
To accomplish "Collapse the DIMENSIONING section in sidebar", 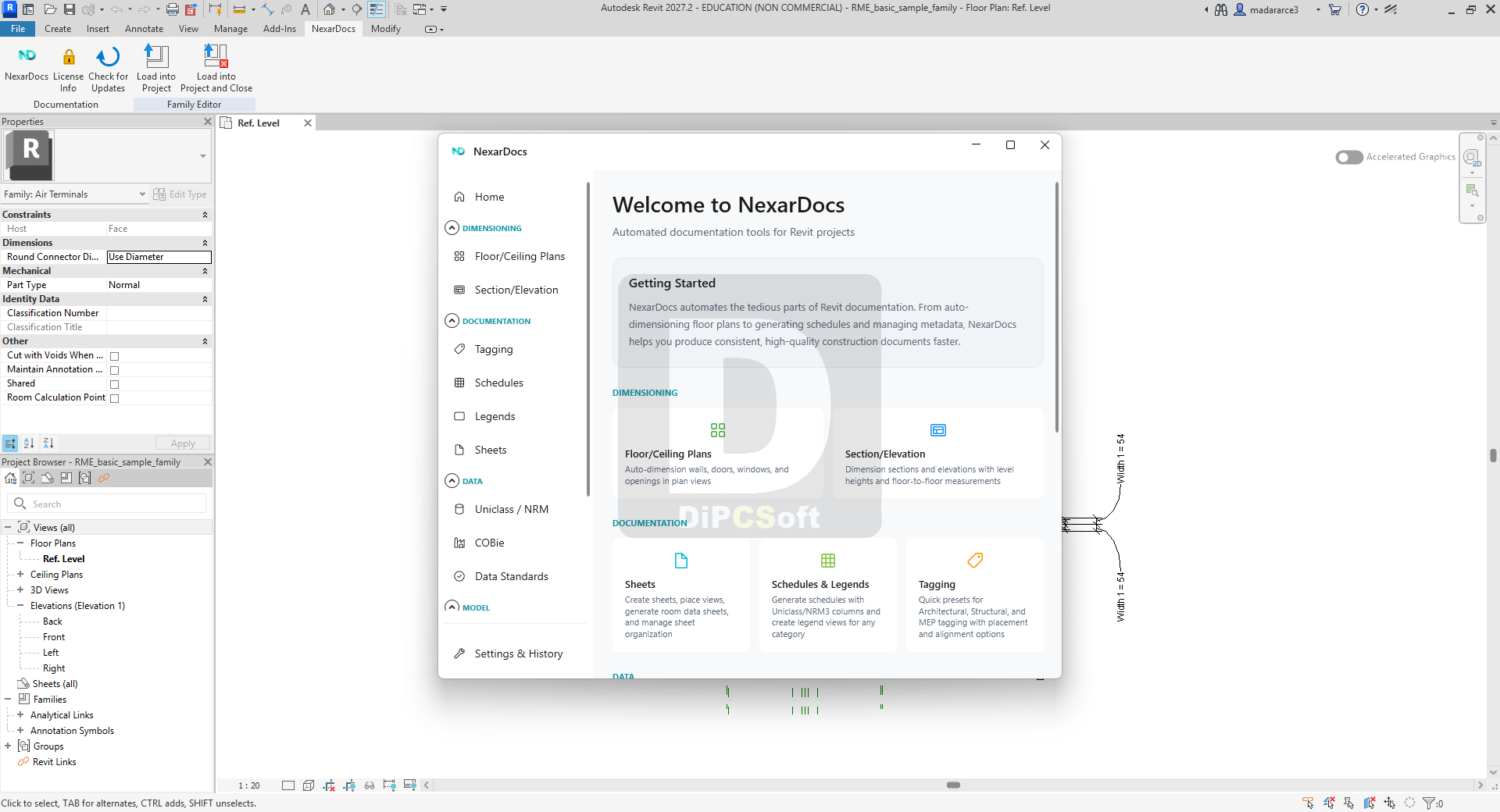I will (x=452, y=228).
